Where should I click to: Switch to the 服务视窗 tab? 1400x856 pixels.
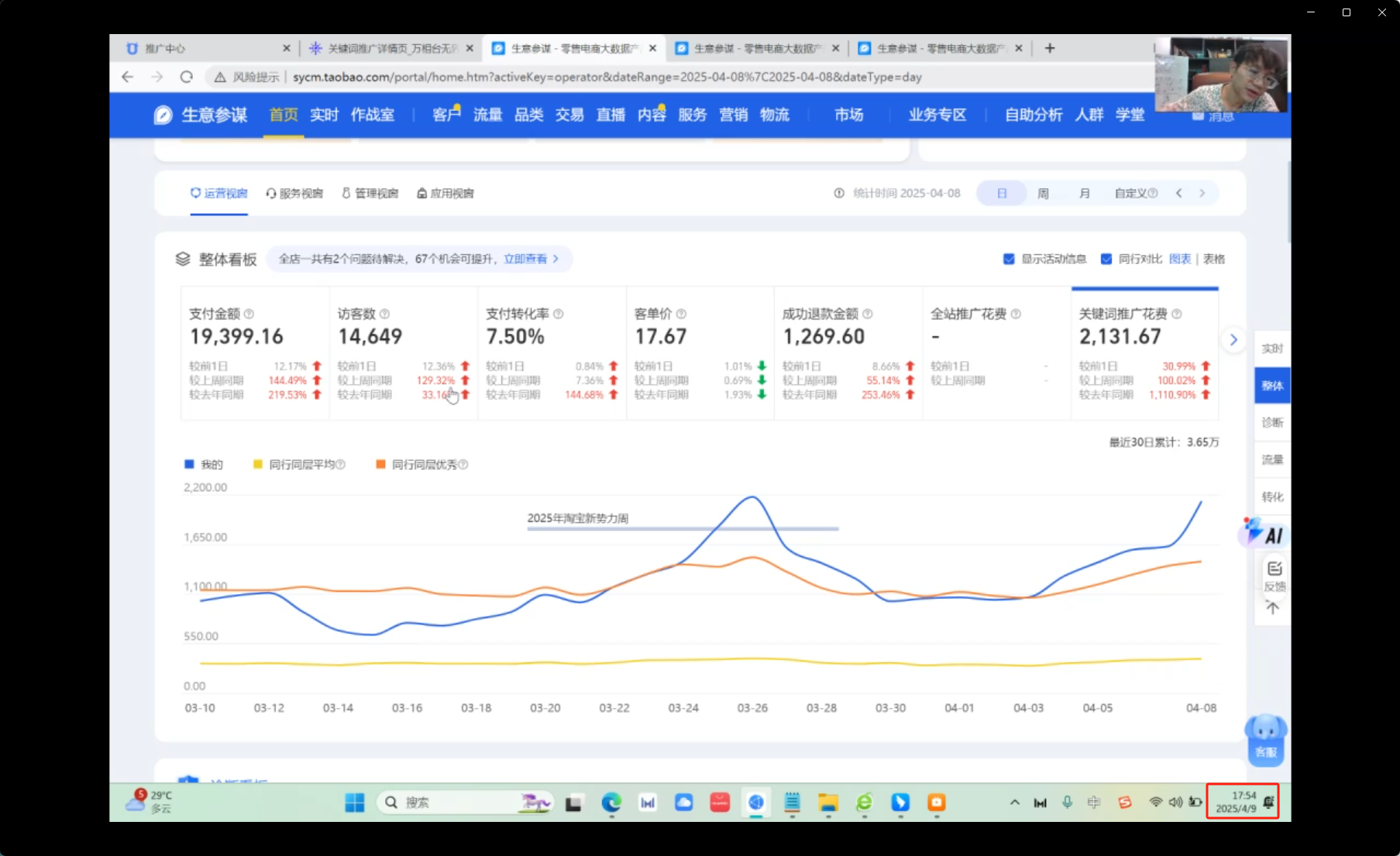pyautogui.click(x=294, y=193)
